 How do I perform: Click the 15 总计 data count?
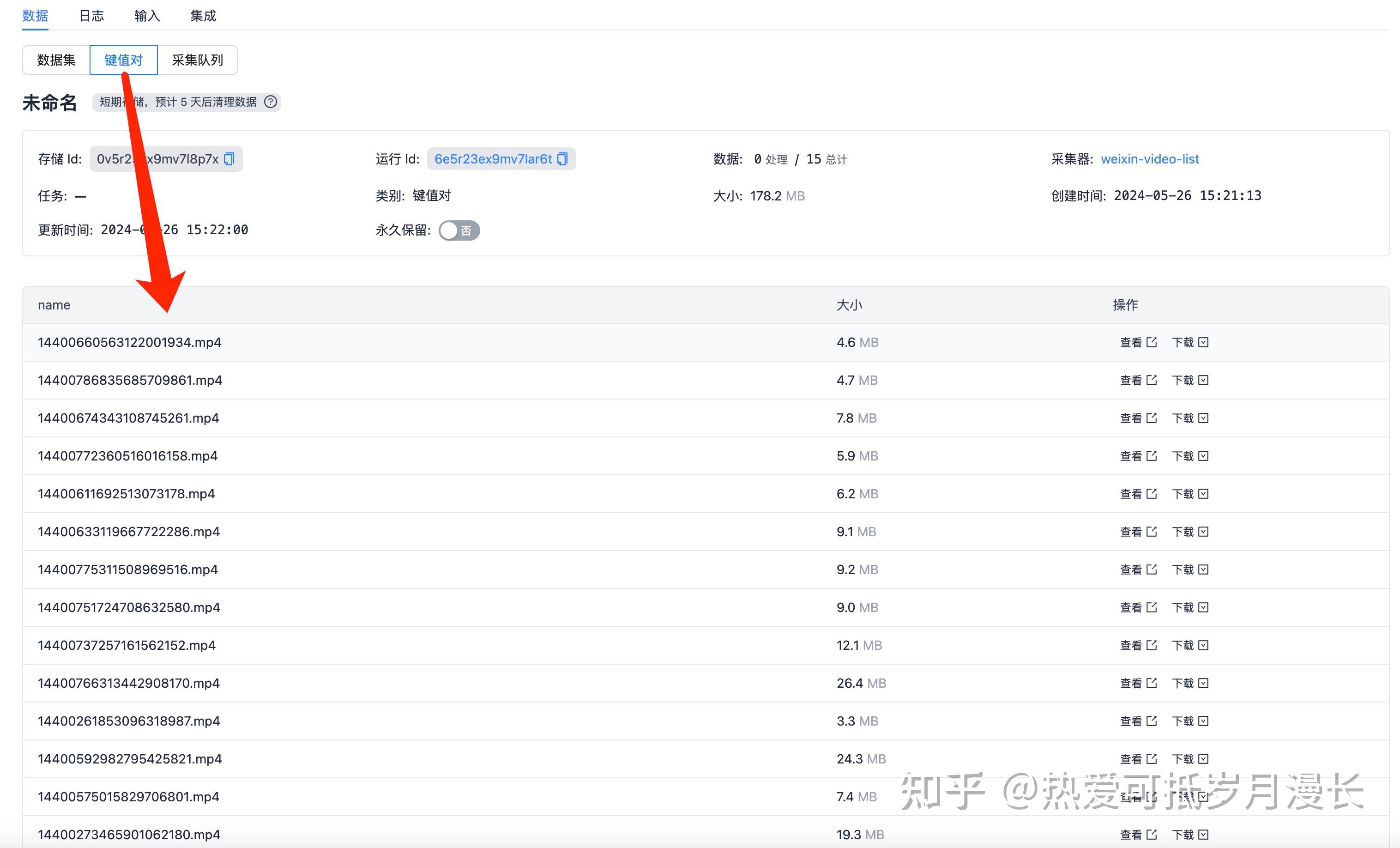coord(826,159)
